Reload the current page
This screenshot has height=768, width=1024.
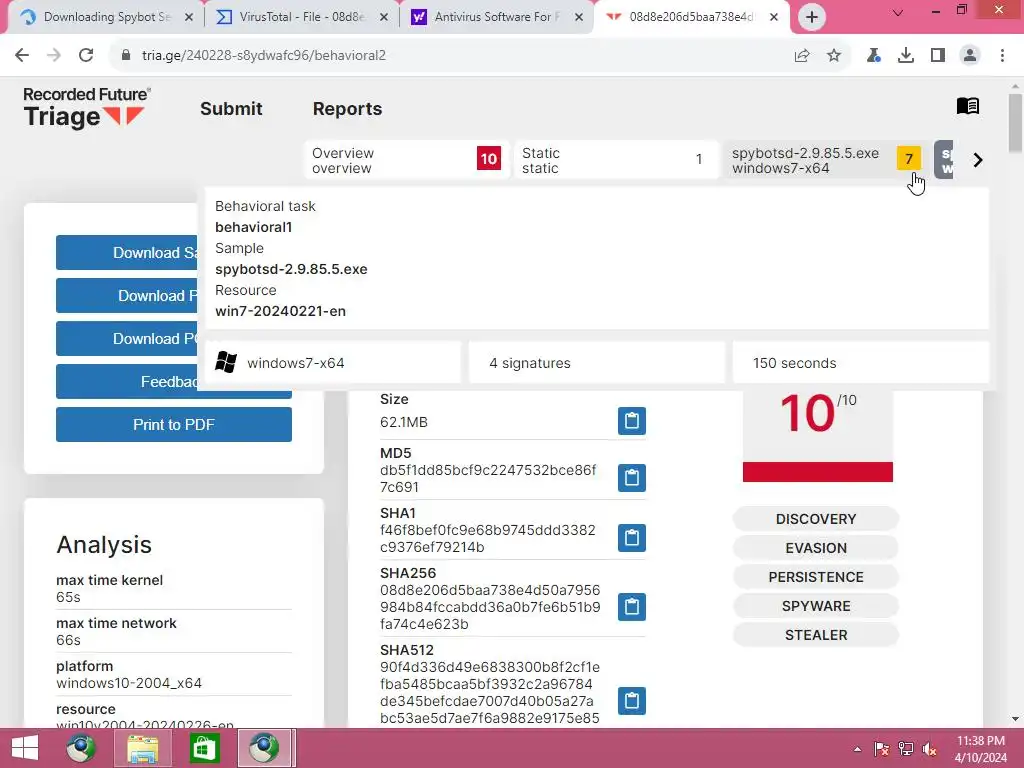point(86,55)
